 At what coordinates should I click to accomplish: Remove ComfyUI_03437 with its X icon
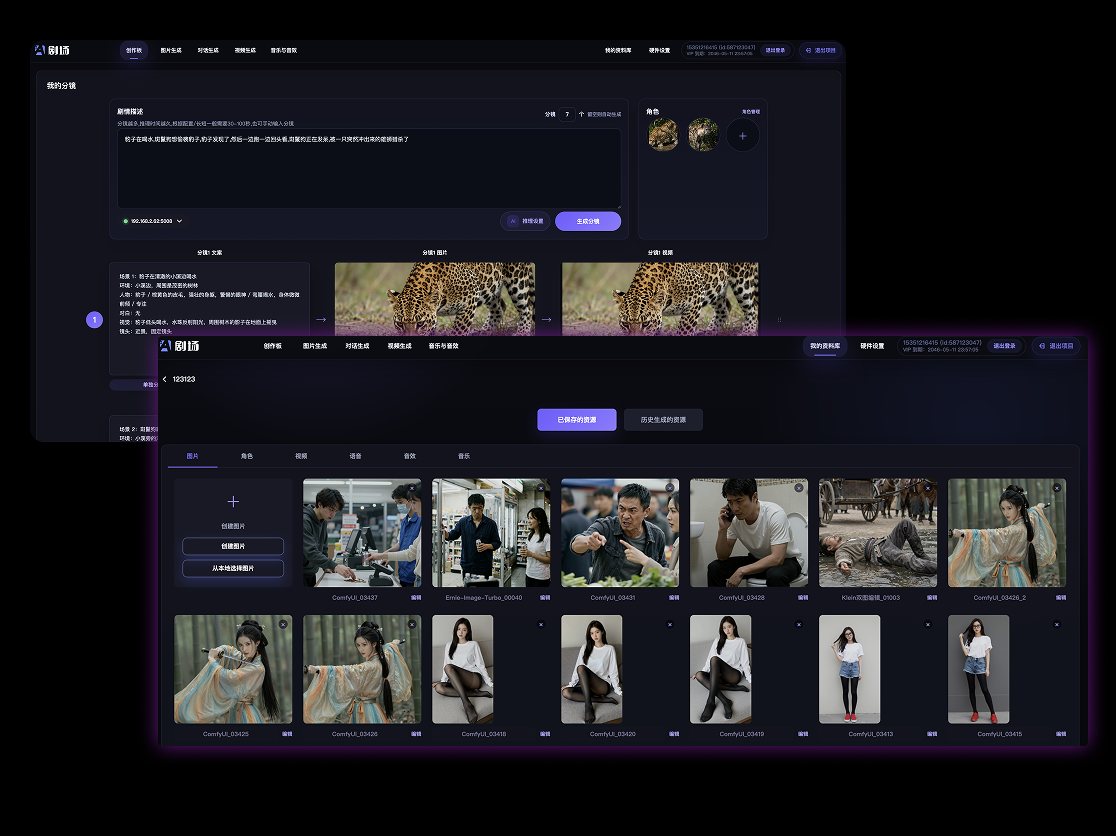(412, 487)
